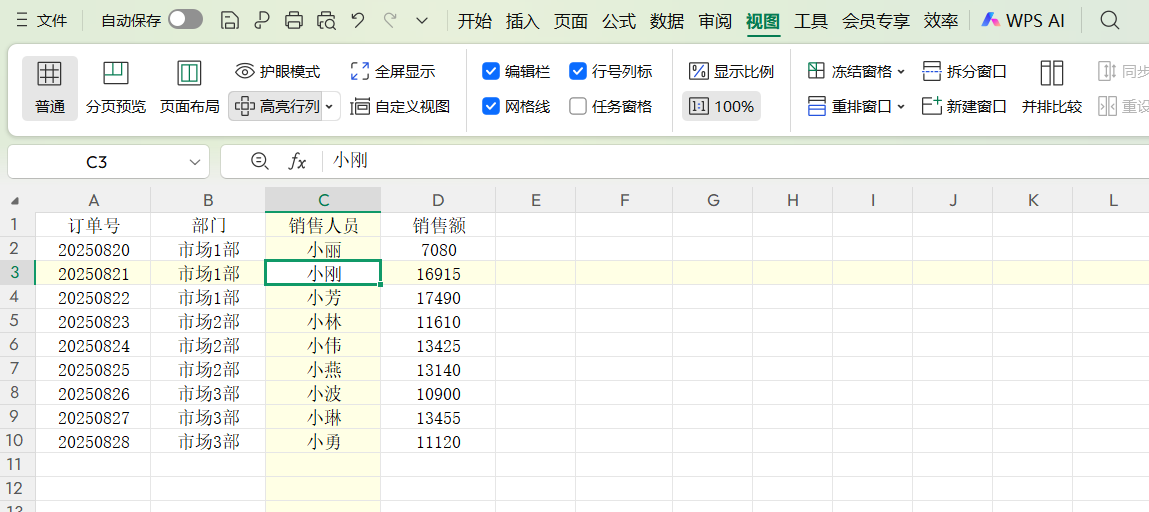Enable 护眼模式 eye protection

[278, 71]
